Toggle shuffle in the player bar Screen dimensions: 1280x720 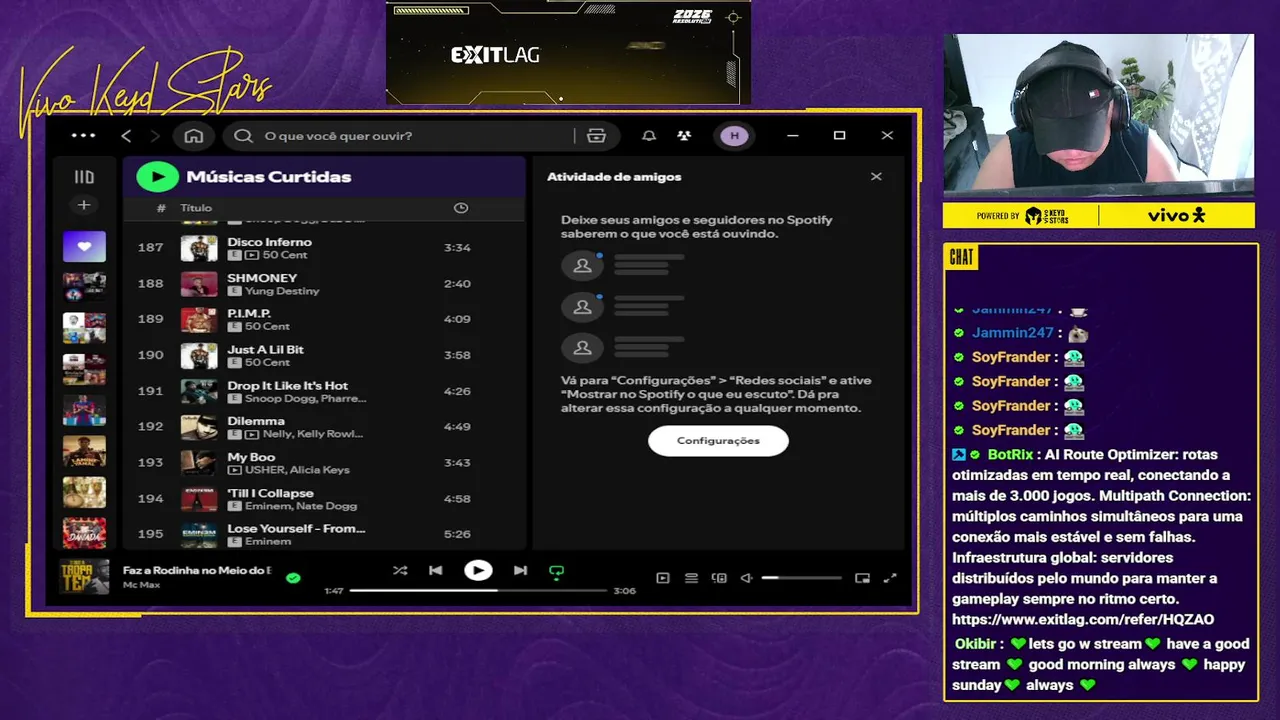(x=400, y=570)
